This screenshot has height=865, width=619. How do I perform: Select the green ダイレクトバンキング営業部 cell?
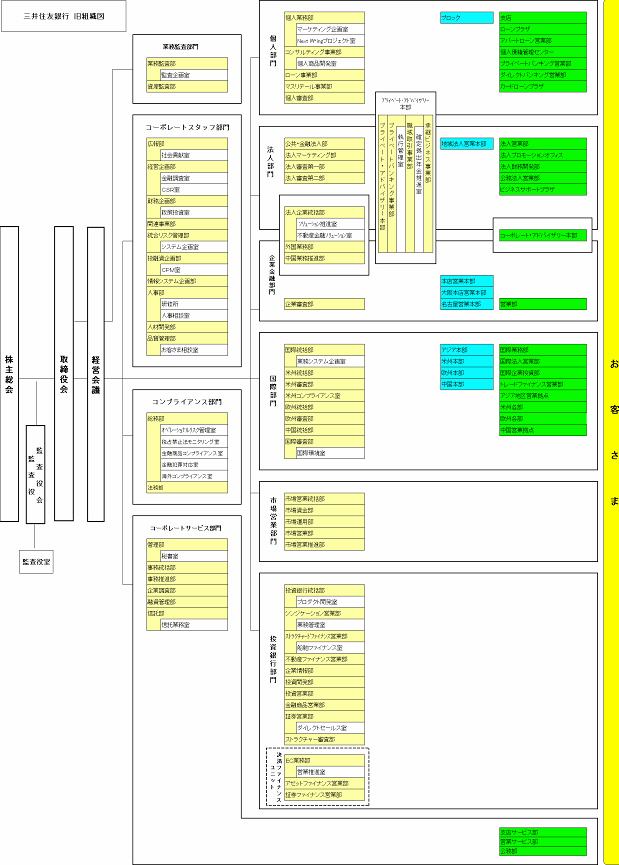tap(543, 75)
